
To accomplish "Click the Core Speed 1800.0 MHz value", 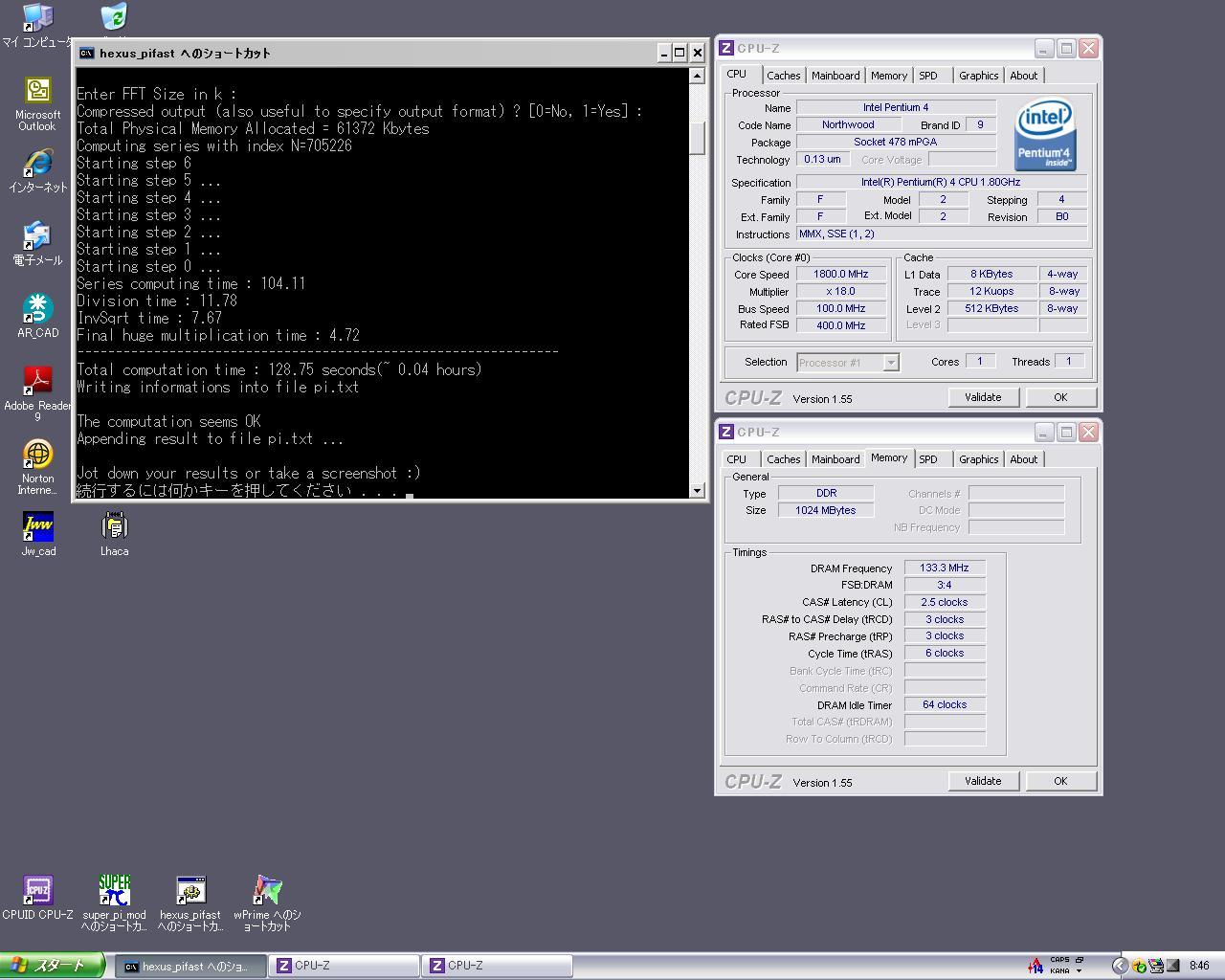I will pos(841,274).
